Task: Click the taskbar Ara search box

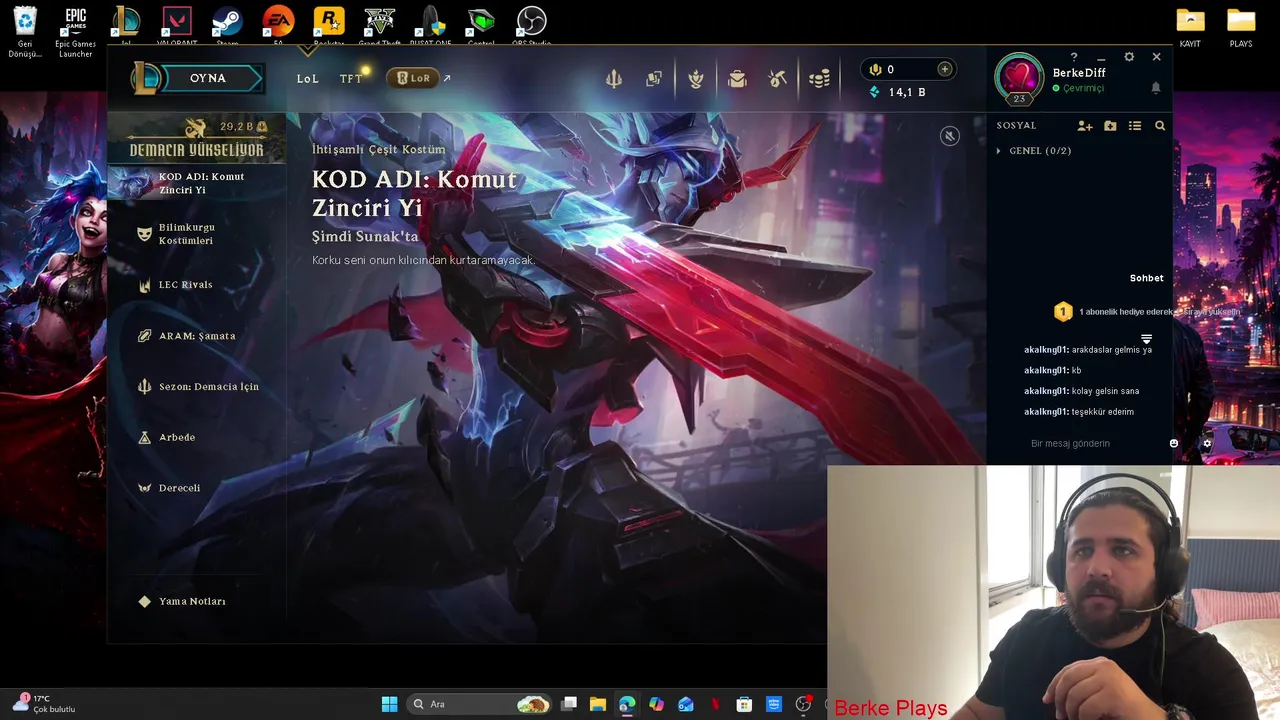Action: 480,704
